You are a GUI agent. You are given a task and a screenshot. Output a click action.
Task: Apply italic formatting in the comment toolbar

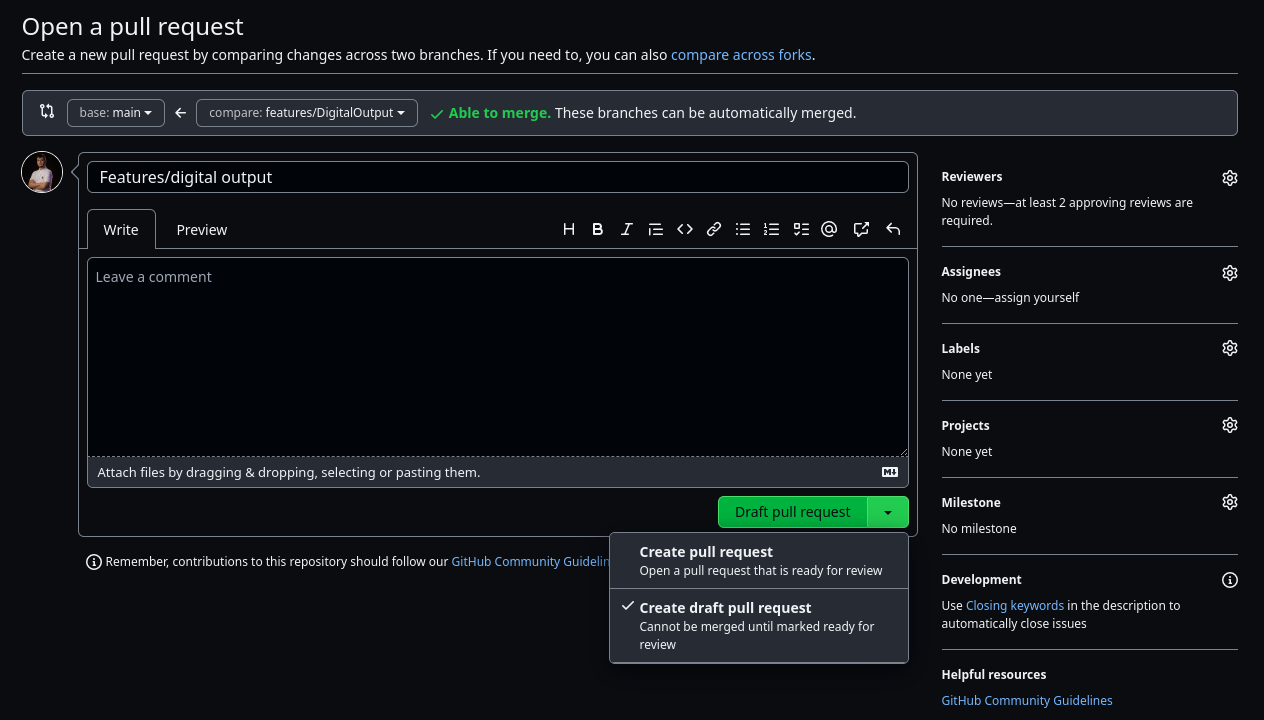(x=627, y=229)
